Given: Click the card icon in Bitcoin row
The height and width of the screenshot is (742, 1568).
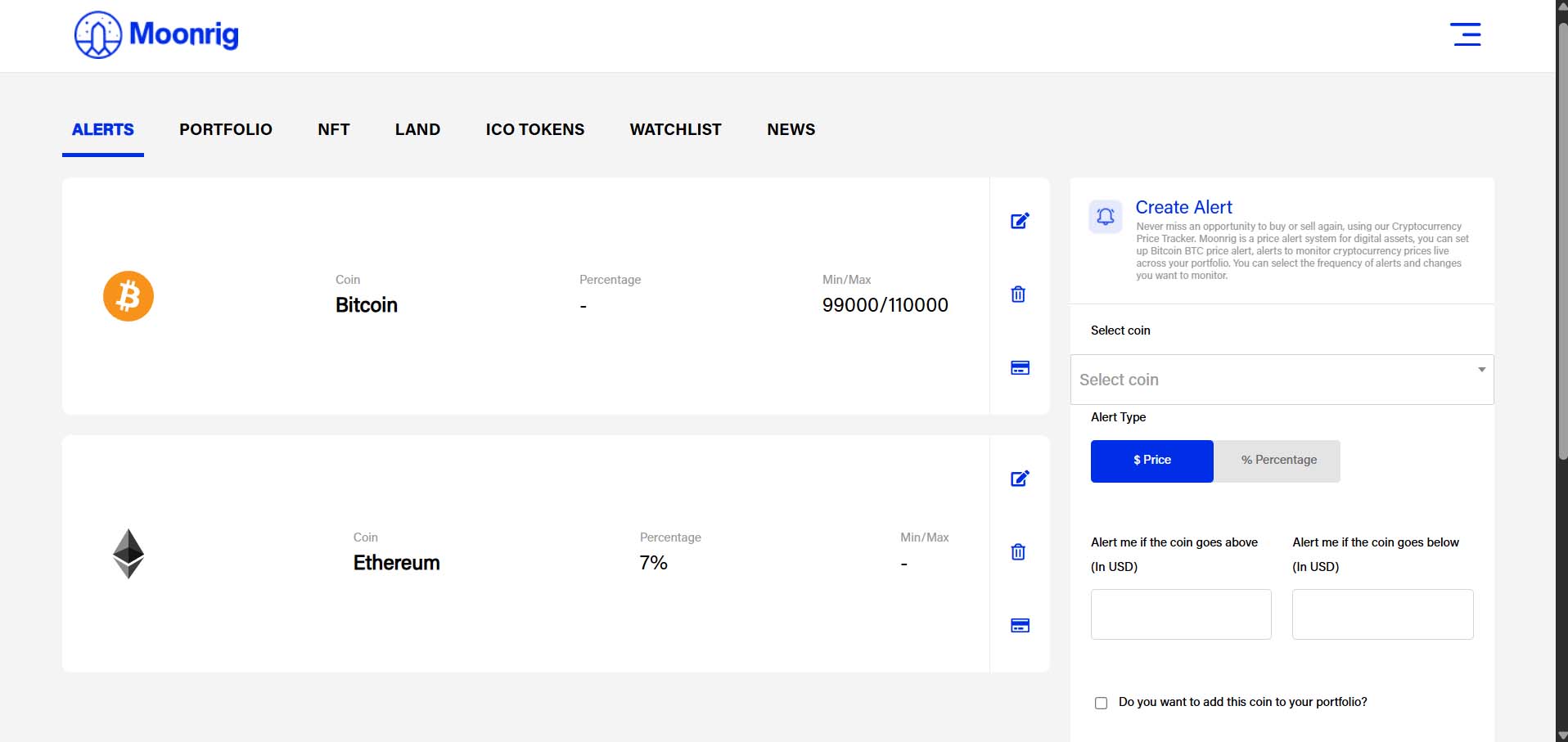Looking at the screenshot, I should (1020, 368).
